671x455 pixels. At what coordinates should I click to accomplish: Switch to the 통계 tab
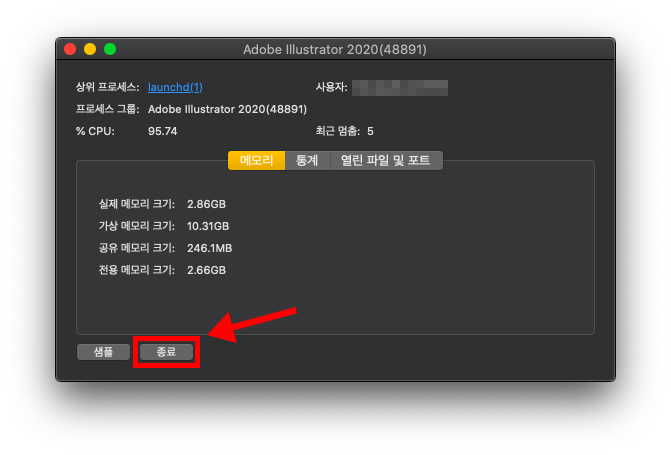(307, 161)
